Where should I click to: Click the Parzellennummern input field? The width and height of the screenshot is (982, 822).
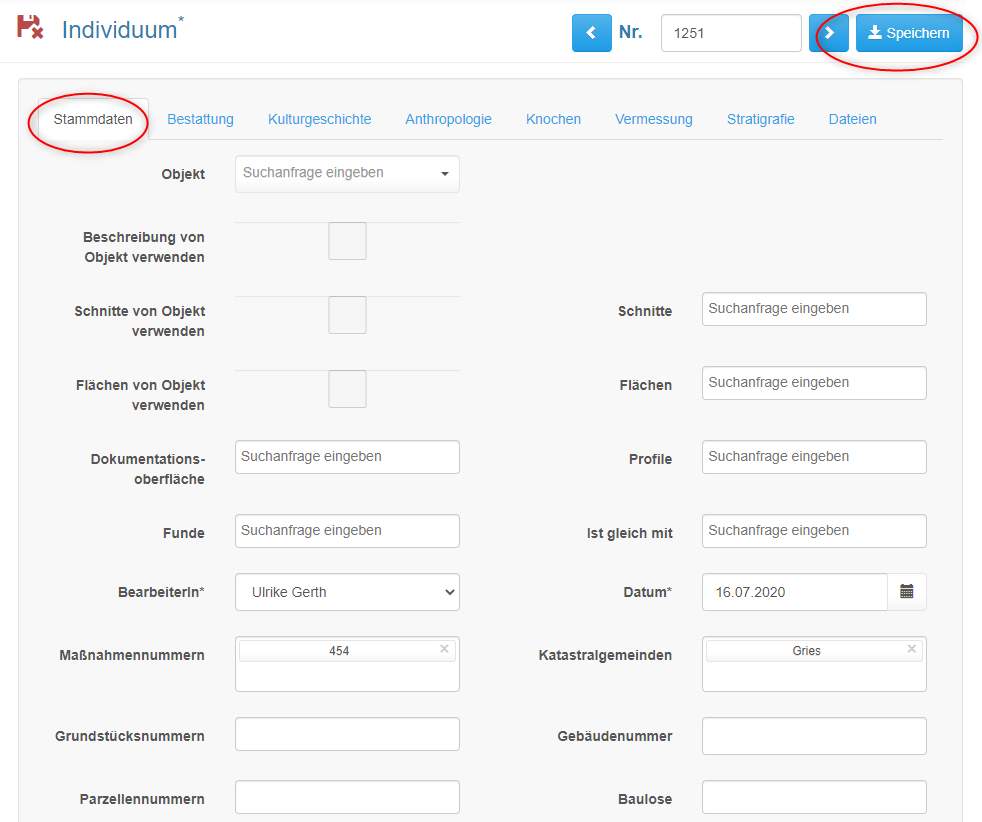coord(347,796)
